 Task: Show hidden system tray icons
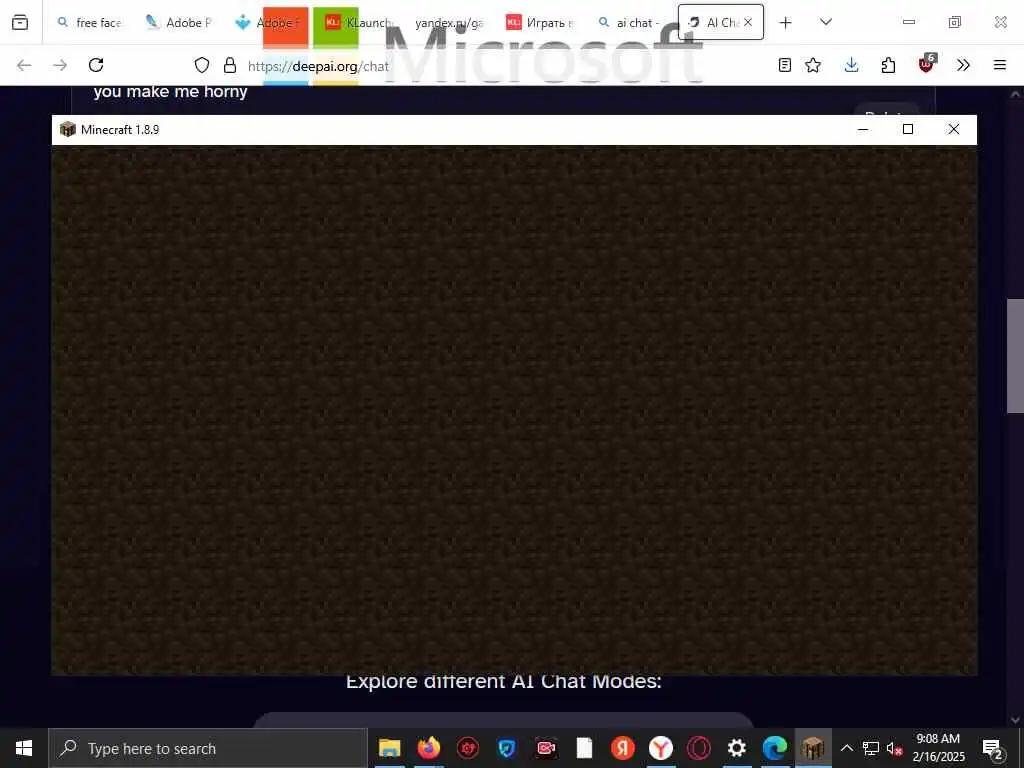pos(846,748)
